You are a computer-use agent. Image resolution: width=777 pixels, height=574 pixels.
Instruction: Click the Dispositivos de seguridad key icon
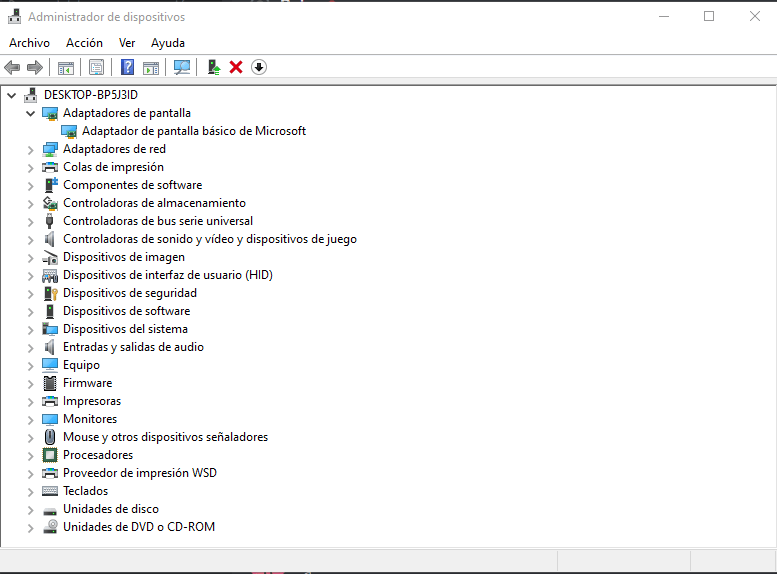[x=51, y=293]
